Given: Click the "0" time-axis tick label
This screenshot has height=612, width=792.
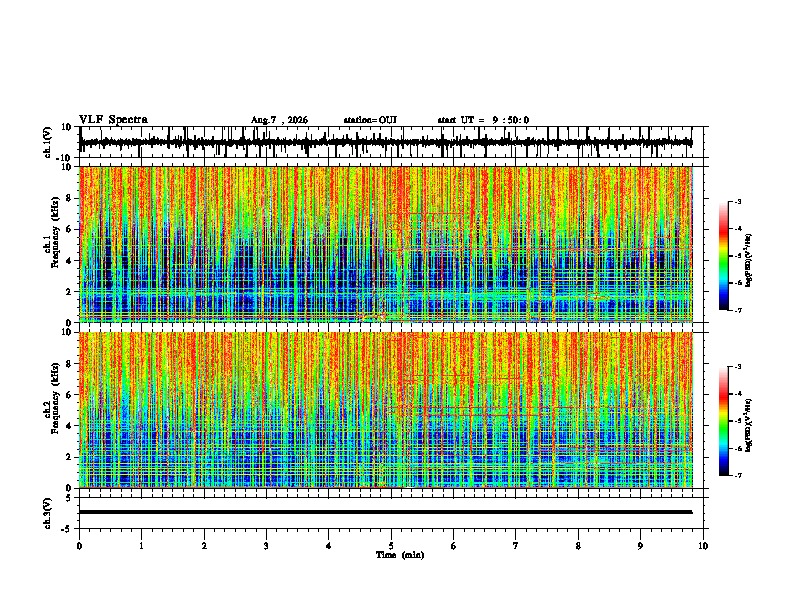Looking at the screenshot, I should (79, 546).
